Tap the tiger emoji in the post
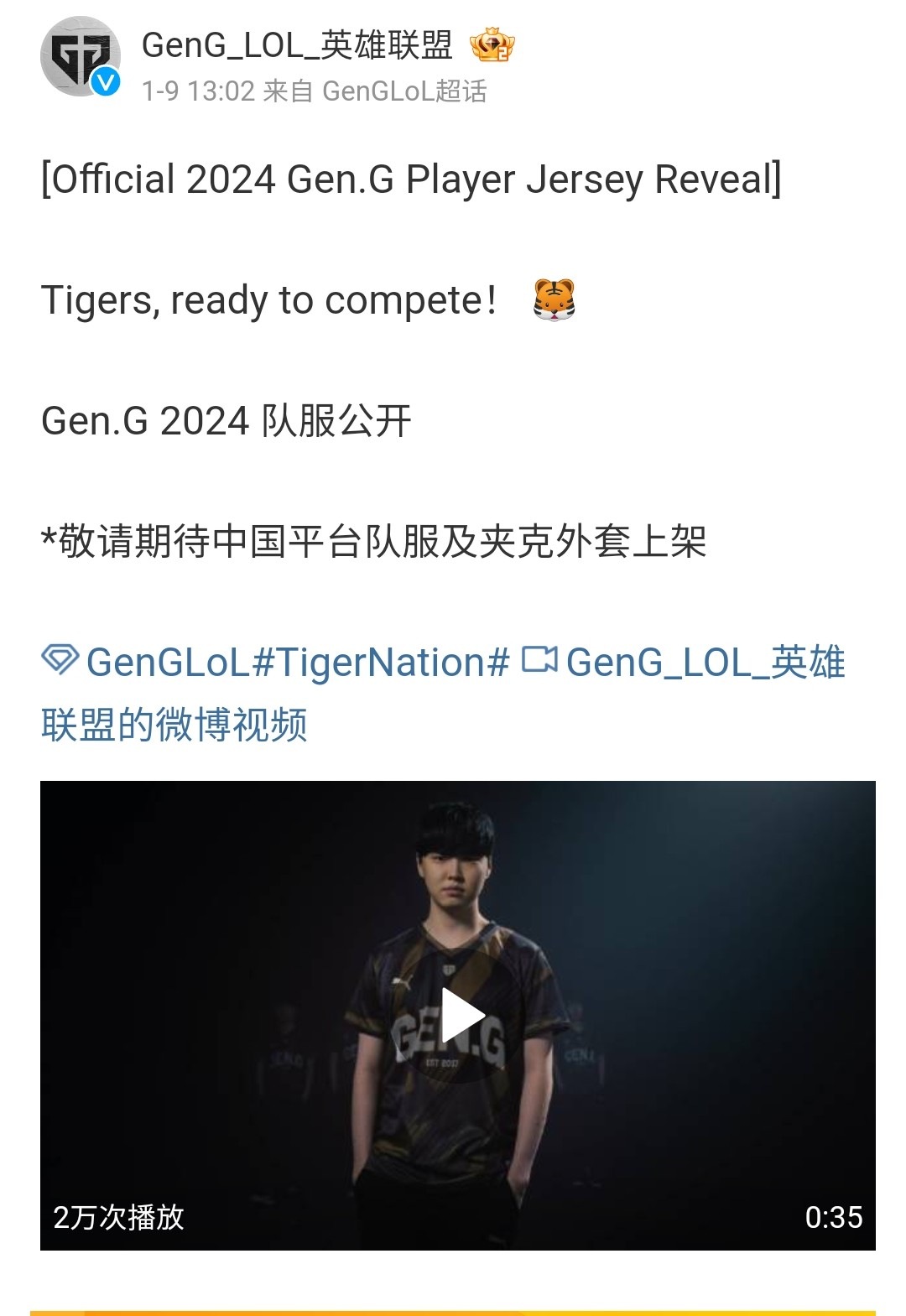 tap(555, 300)
